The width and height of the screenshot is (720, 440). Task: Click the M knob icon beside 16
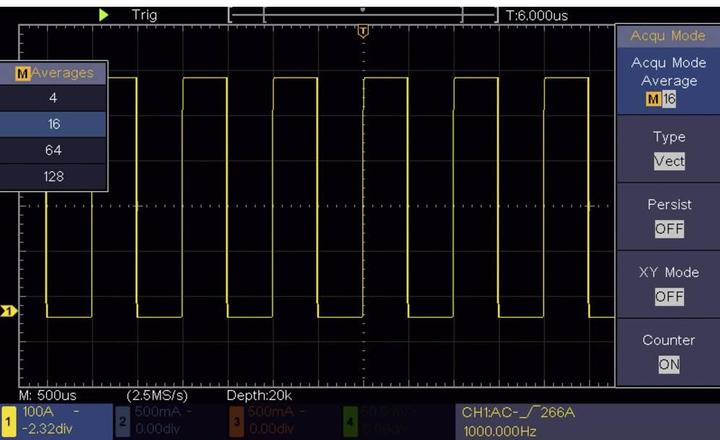pos(653,99)
